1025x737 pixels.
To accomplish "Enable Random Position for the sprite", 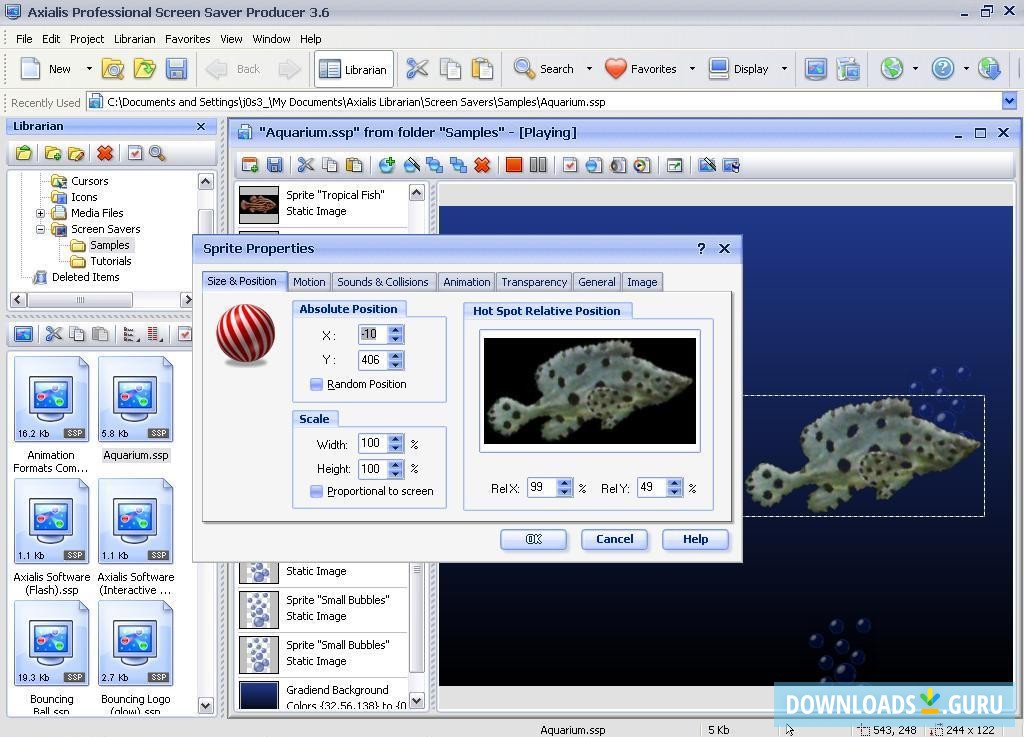I will click(316, 384).
